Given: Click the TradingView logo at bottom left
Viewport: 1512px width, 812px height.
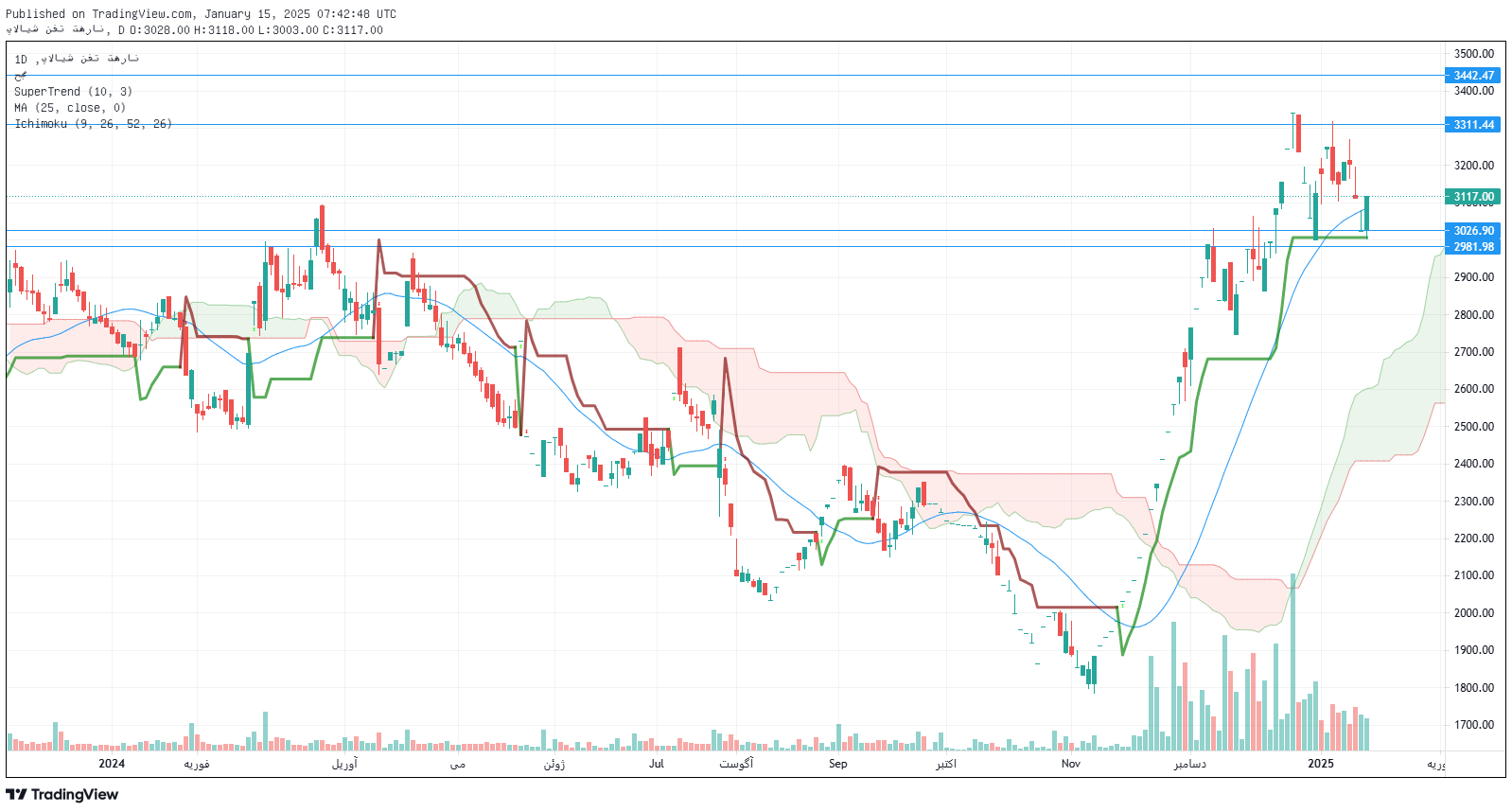Looking at the screenshot, I should pyautogui.click(x=62, y=794).
